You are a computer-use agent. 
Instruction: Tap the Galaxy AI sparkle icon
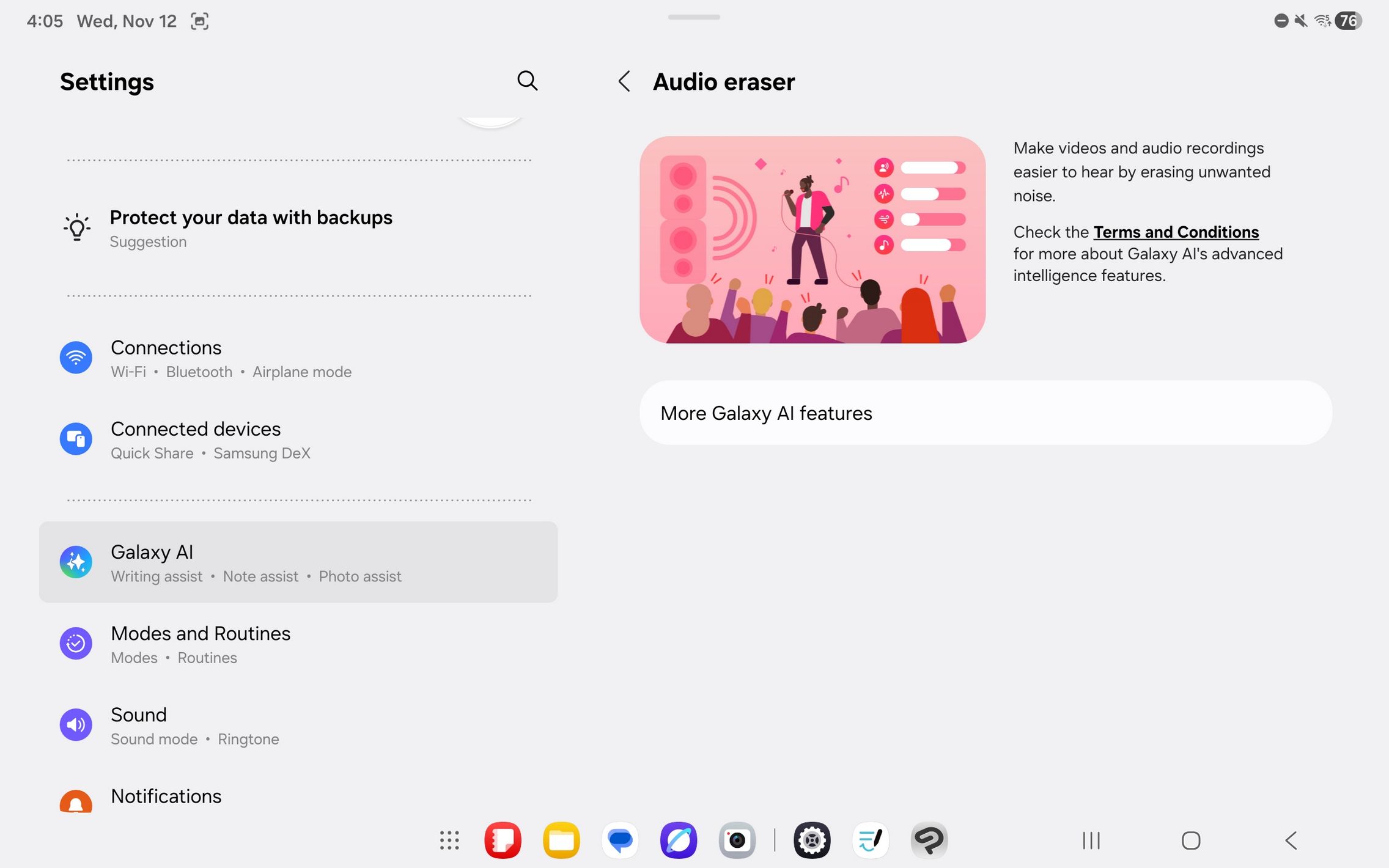click(x=76, y=562)
